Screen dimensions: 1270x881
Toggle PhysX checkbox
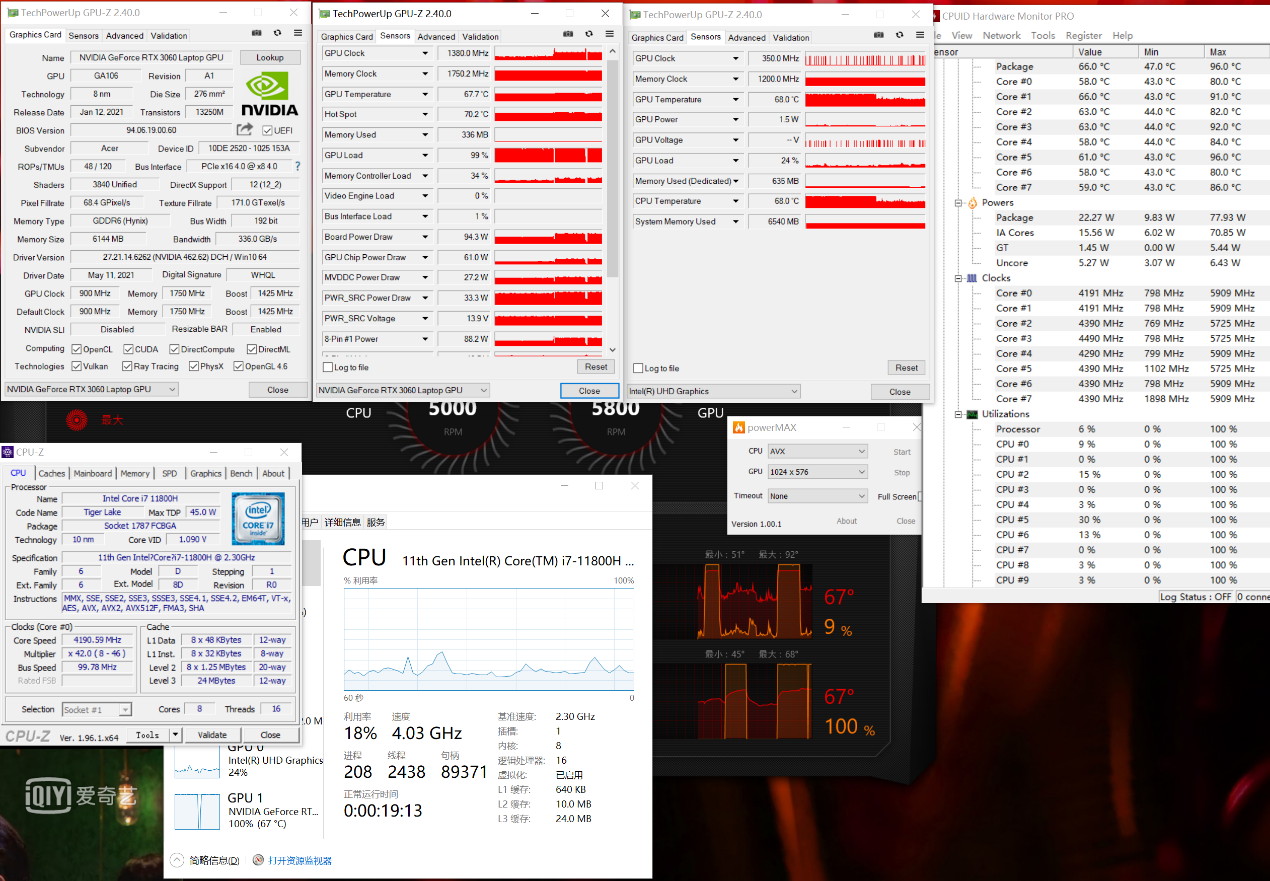(x=192, y=366)
